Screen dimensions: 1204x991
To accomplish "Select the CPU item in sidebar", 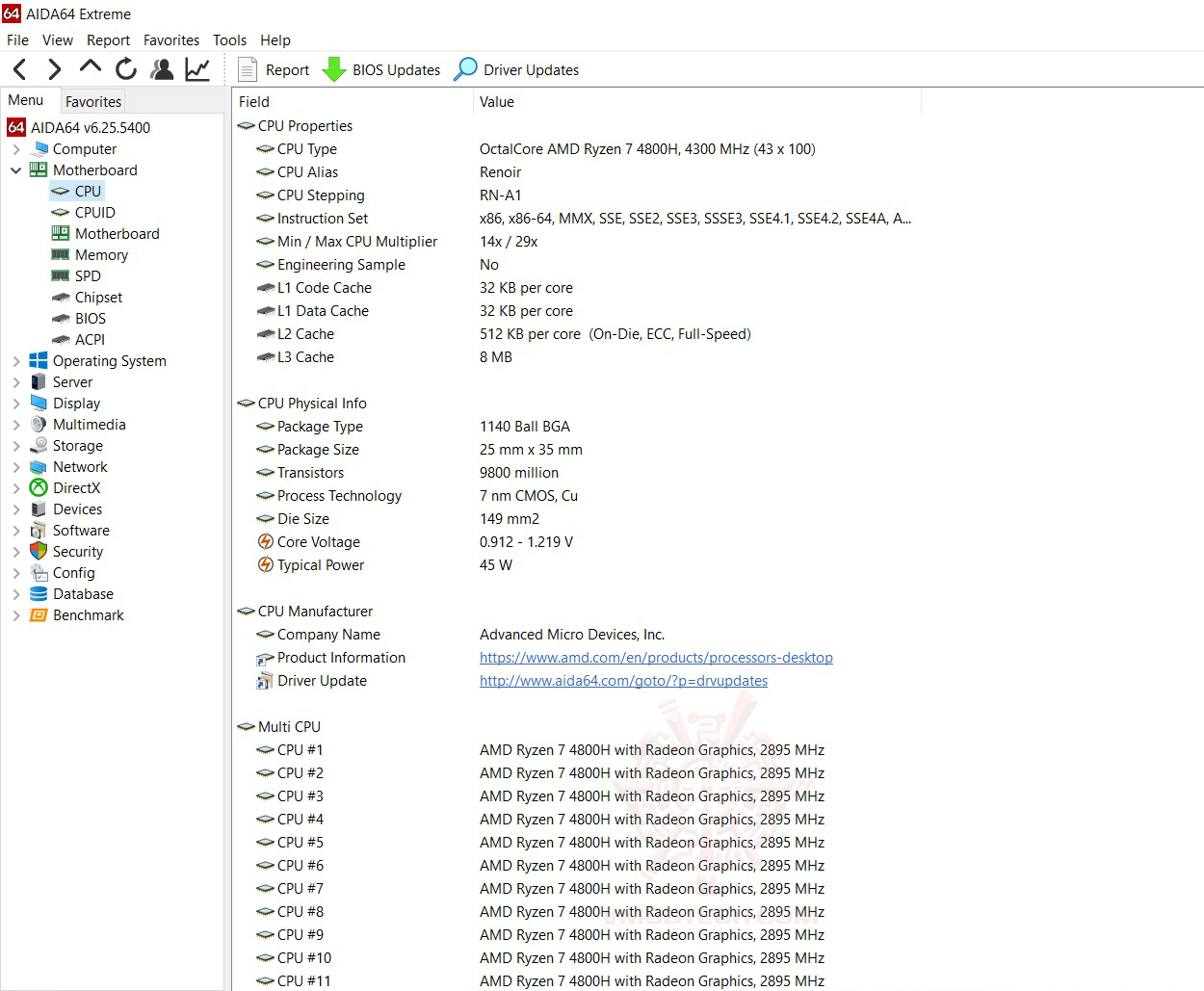I will 75,192.
